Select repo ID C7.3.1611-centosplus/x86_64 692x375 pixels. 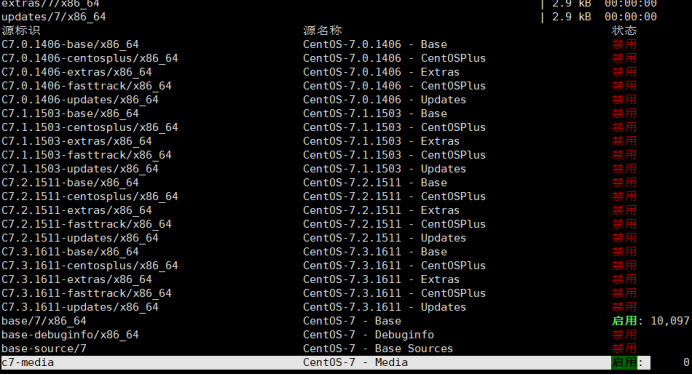pyautogui.click(x=90, y=266)
